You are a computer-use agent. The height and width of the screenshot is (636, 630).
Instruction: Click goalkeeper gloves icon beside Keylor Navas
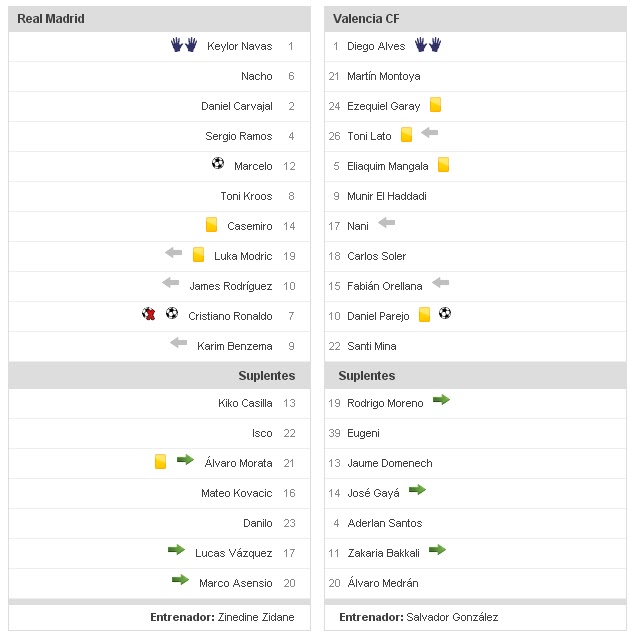pyautogui.click(x=184, y=45)
